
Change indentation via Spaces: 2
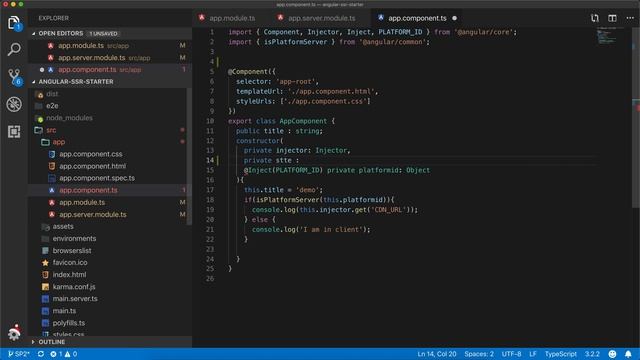pos(479,354)
